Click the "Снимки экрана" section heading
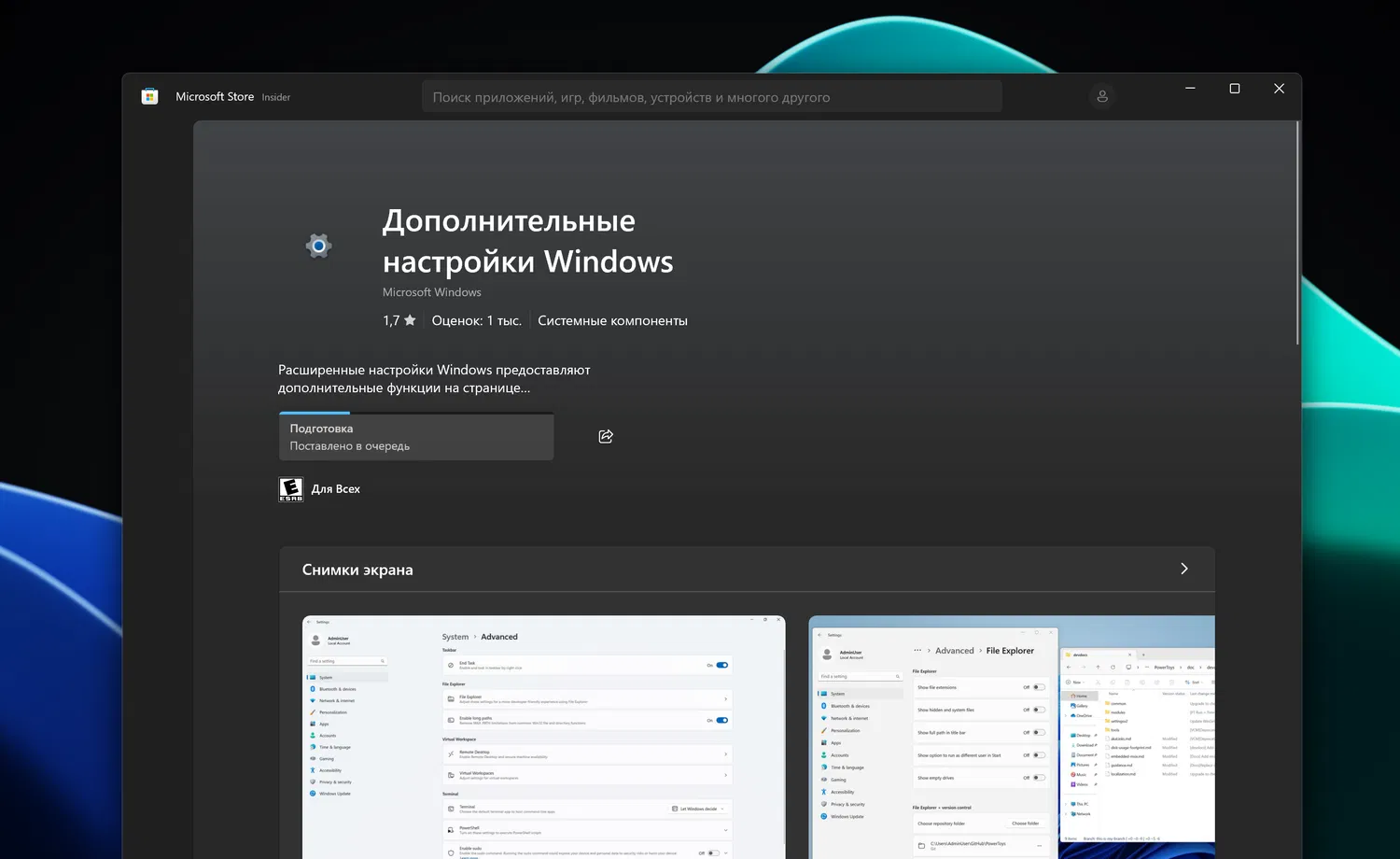Viewport: 1400px width, 859px height. coord(357,570)
